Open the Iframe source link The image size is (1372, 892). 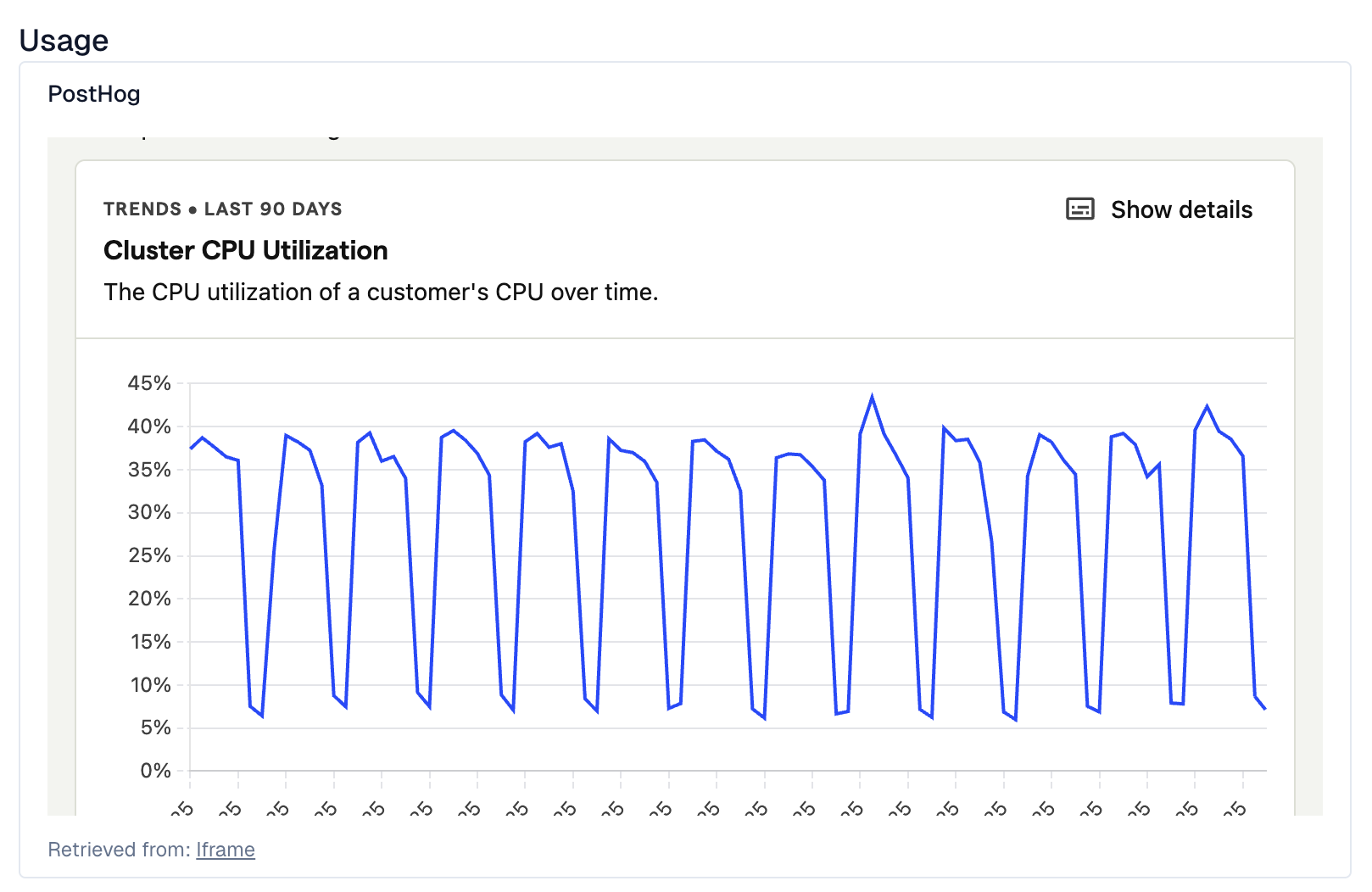click(x=226, y=850)
